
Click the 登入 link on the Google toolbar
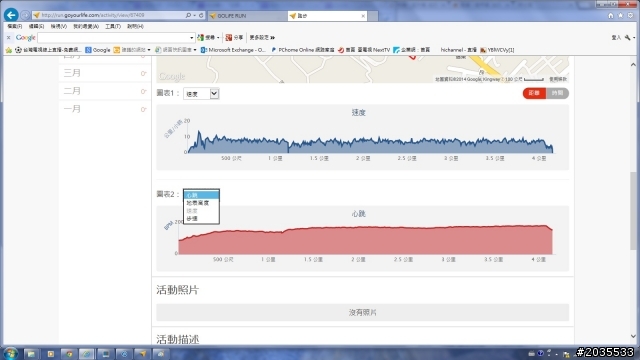616,38
